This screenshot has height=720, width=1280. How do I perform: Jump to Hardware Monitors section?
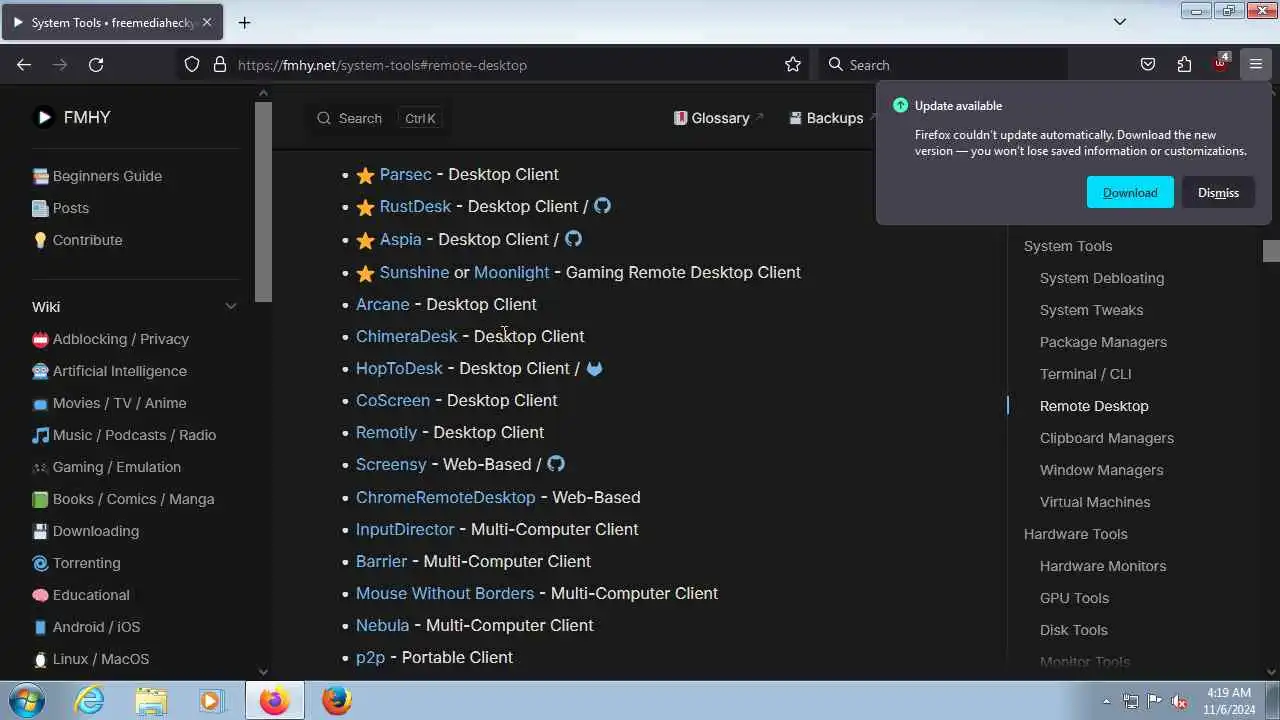click(1102, 566)
